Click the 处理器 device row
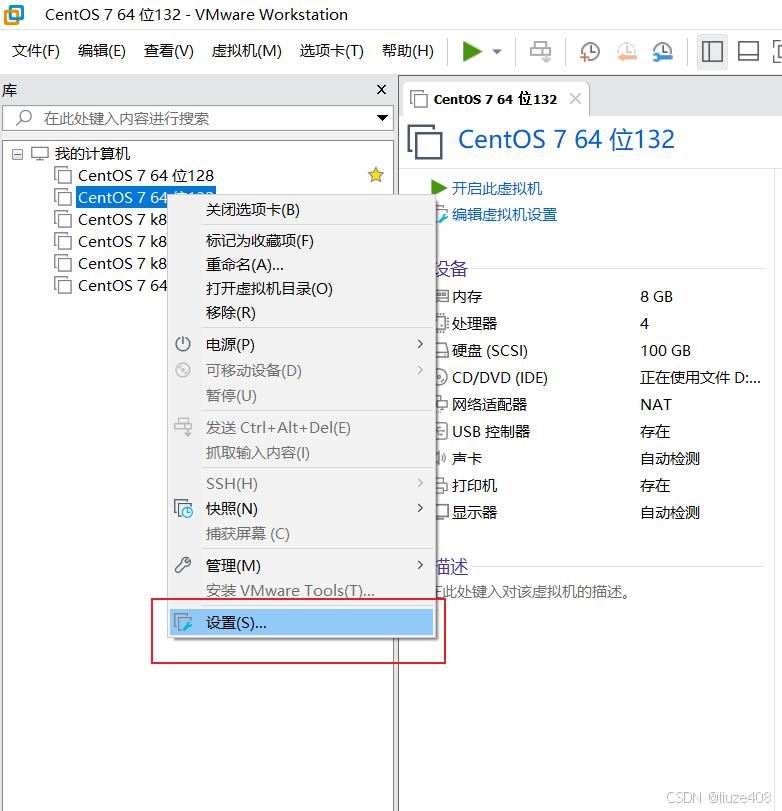782x811 pixels. tap(599, 324)
